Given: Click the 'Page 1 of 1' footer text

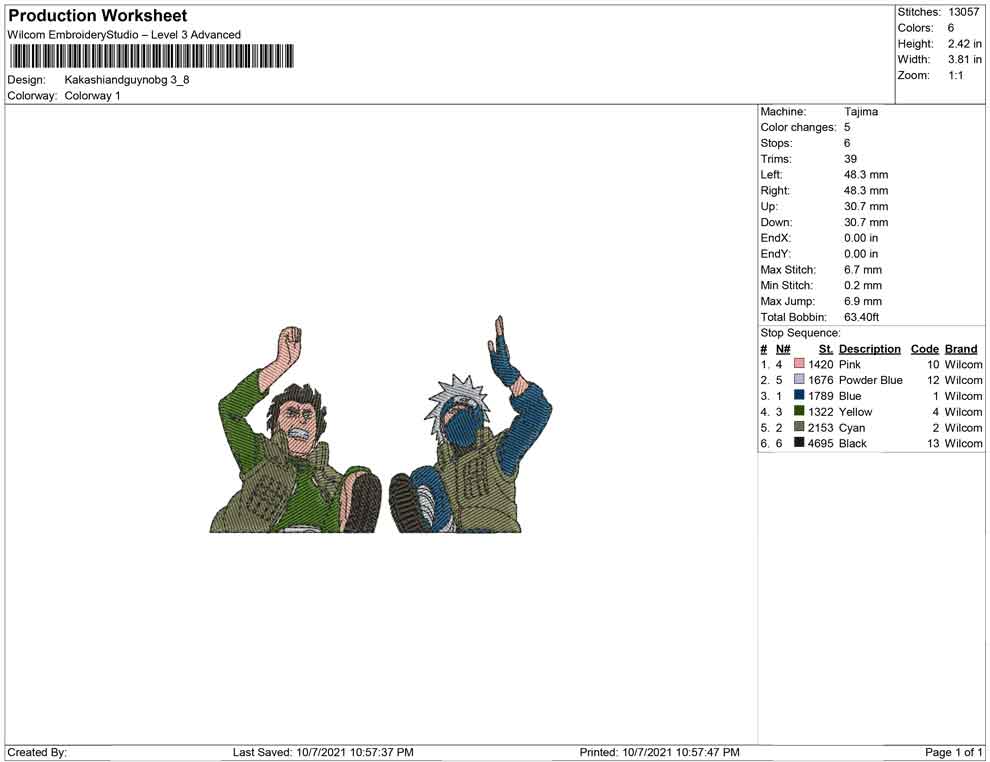Looking at the screenshot, I should 953,752.
